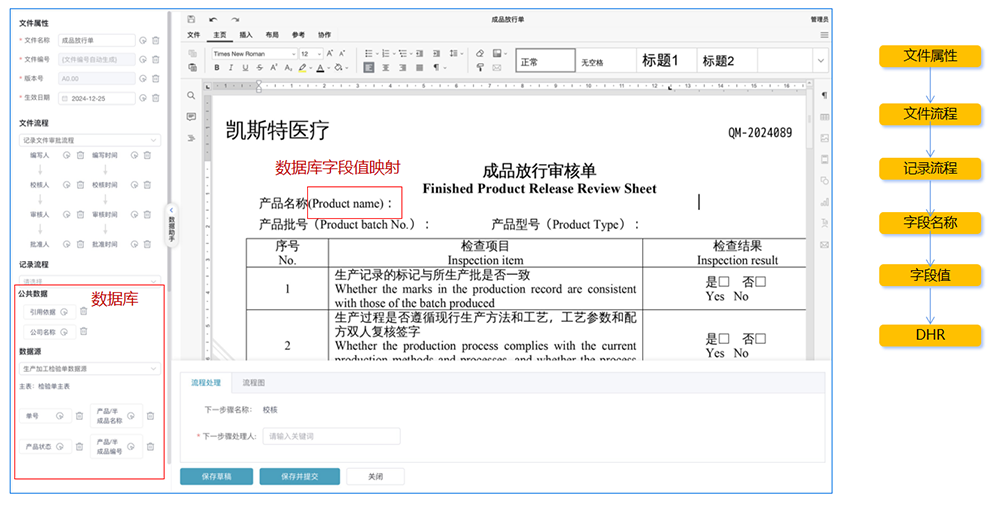
Task: Expand the 生产加工检验单数据源 dropdown
Action: [x=89, y=369]
